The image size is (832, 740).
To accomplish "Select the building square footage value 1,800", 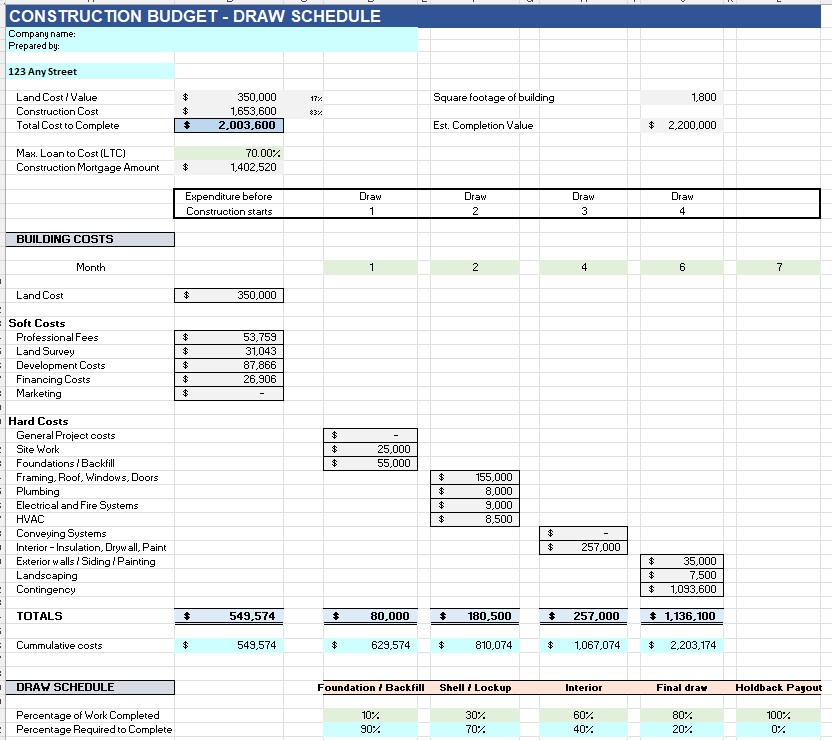I will point(680,98).
